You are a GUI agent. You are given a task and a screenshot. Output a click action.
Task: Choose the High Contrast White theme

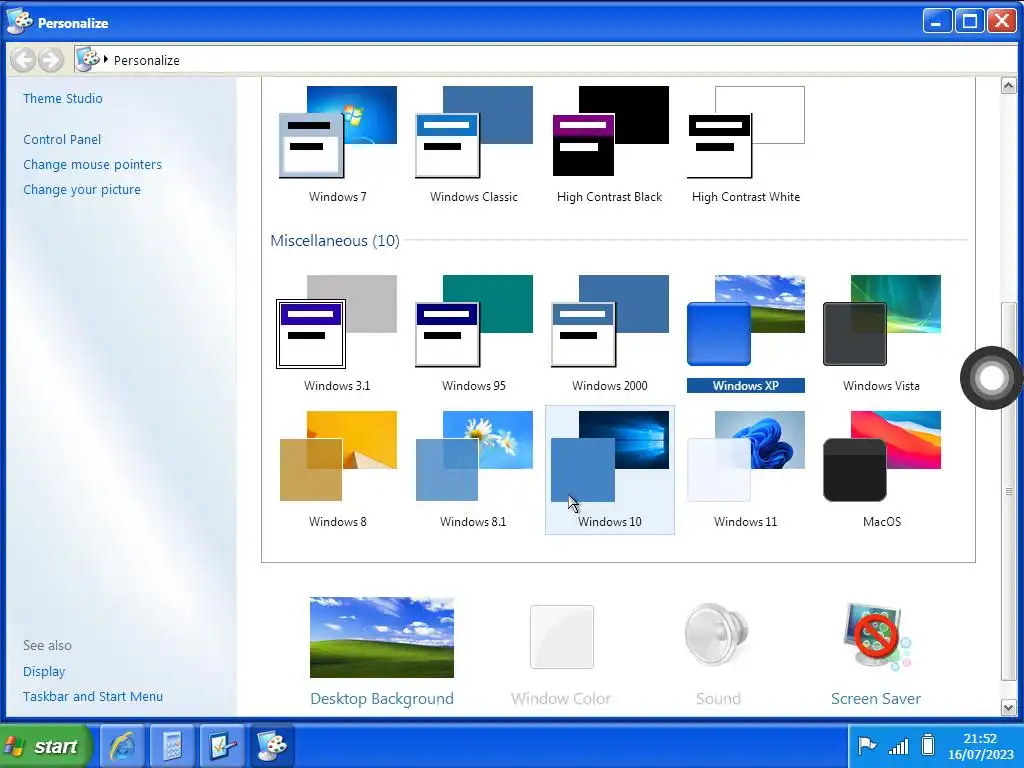[x=746, y=131]
